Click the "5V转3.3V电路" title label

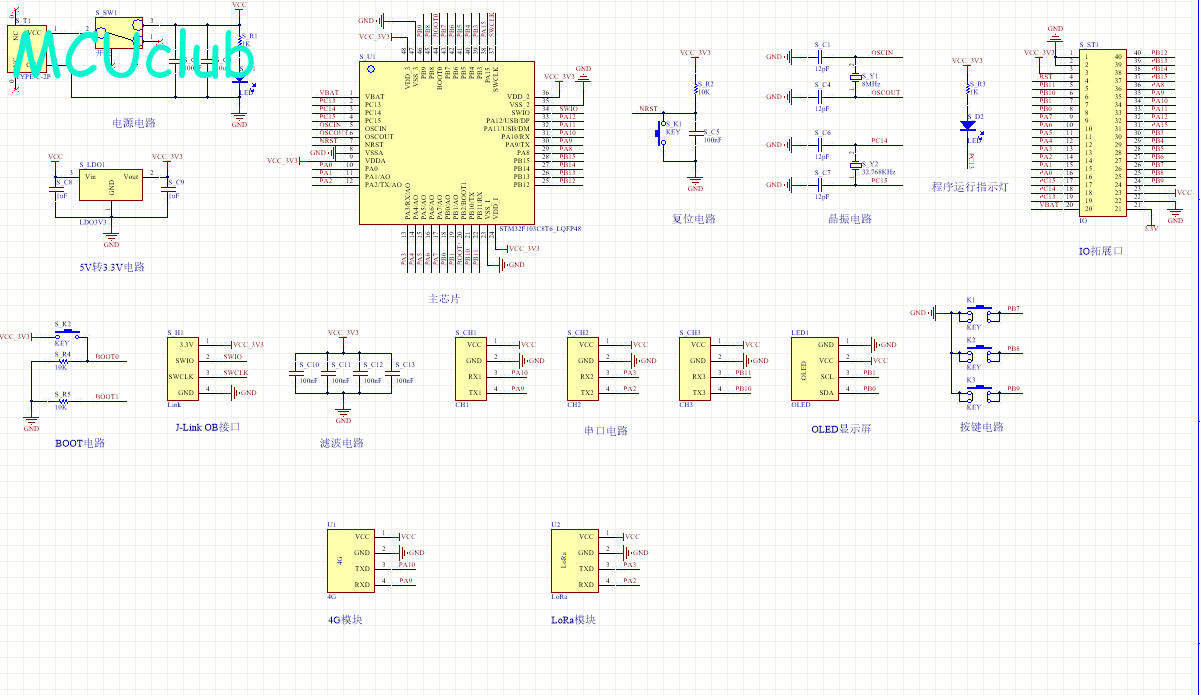[x=112, y=267]
